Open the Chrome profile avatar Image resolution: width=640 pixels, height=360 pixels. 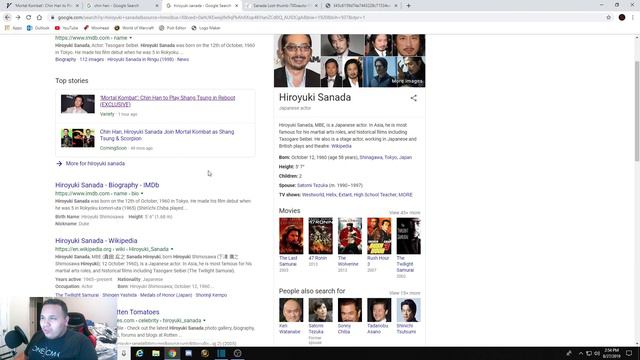click(622, 18)
